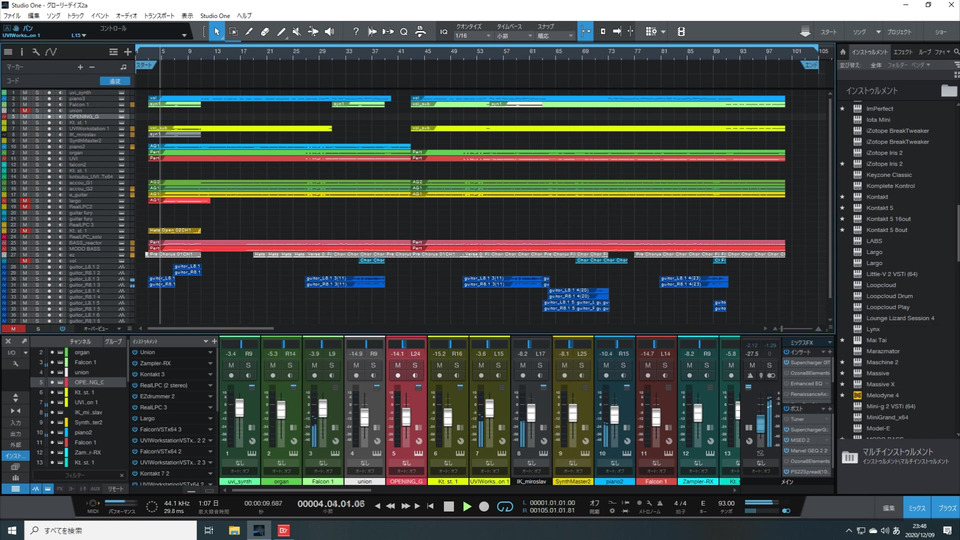Toggle the Loop button in the transport
The image size is (960, 540).
506,507
